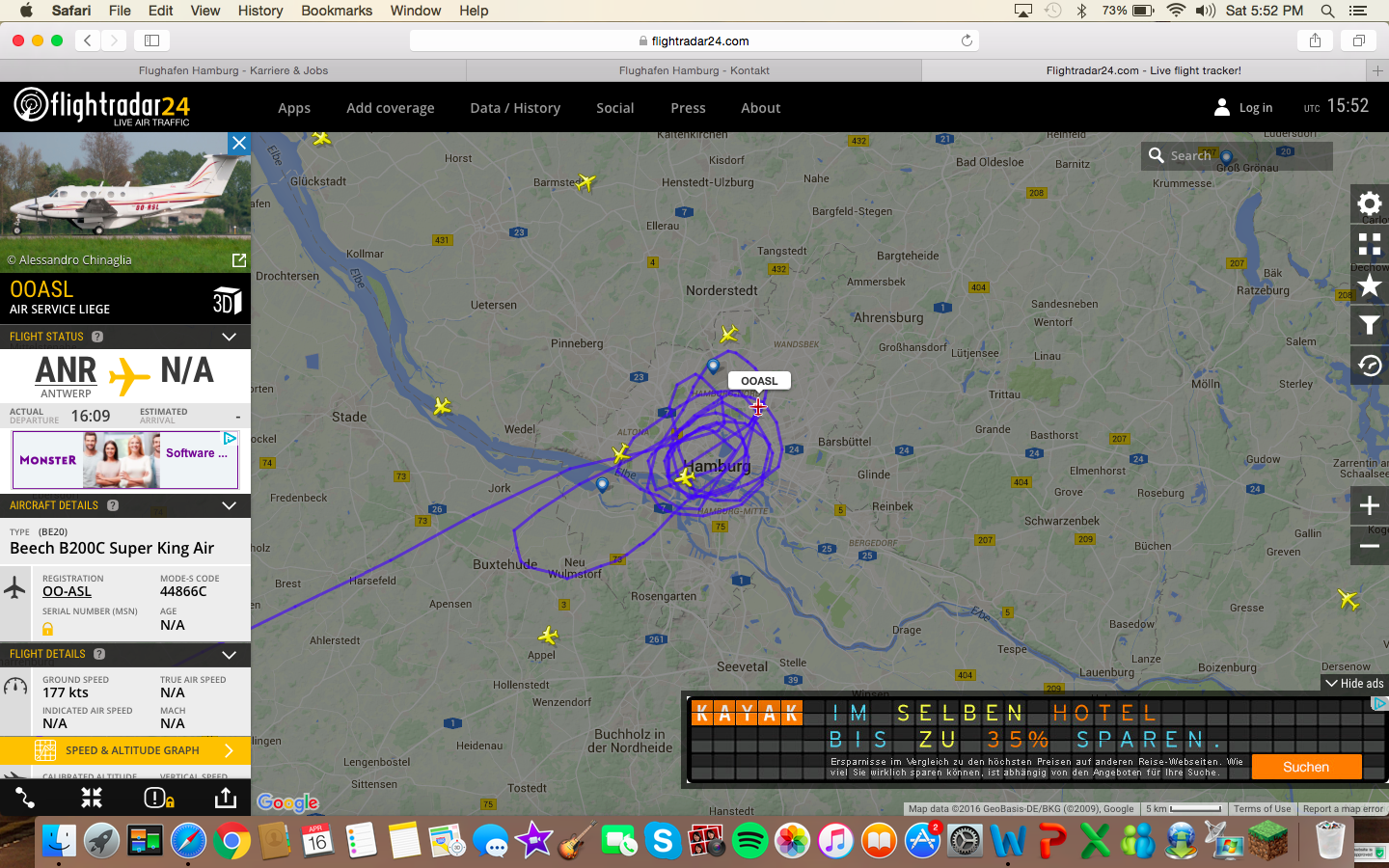The height and width of the screenshot is (868, 1389).
Task: Open the Data / History menu
Action: point(515,108)
